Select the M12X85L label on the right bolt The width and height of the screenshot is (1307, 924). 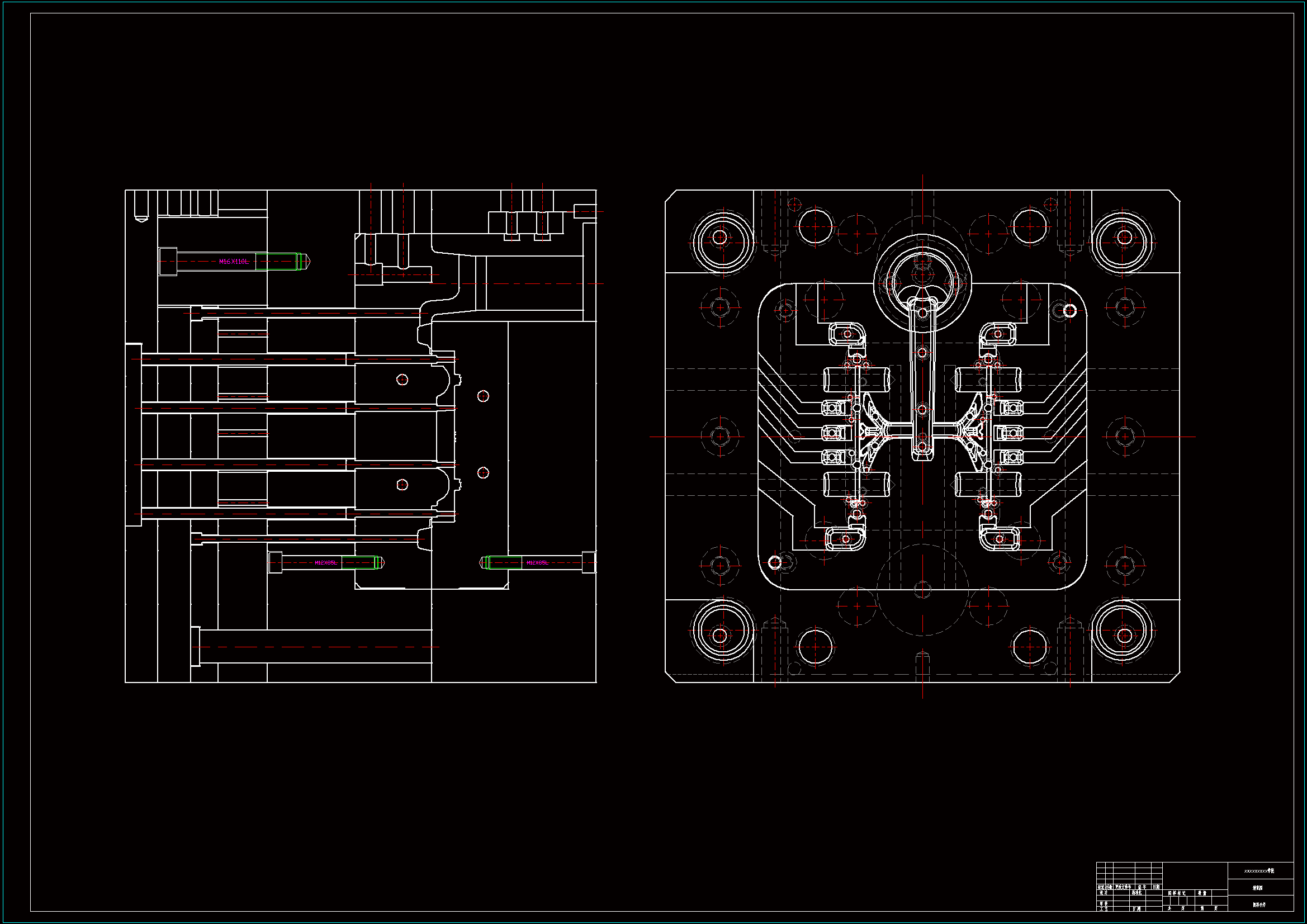point(537,563)
